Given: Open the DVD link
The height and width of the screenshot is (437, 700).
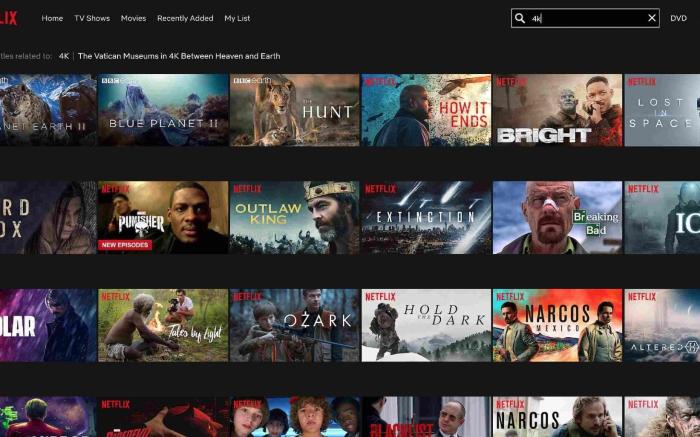Looking at the screenshot, I should (678, 18).
